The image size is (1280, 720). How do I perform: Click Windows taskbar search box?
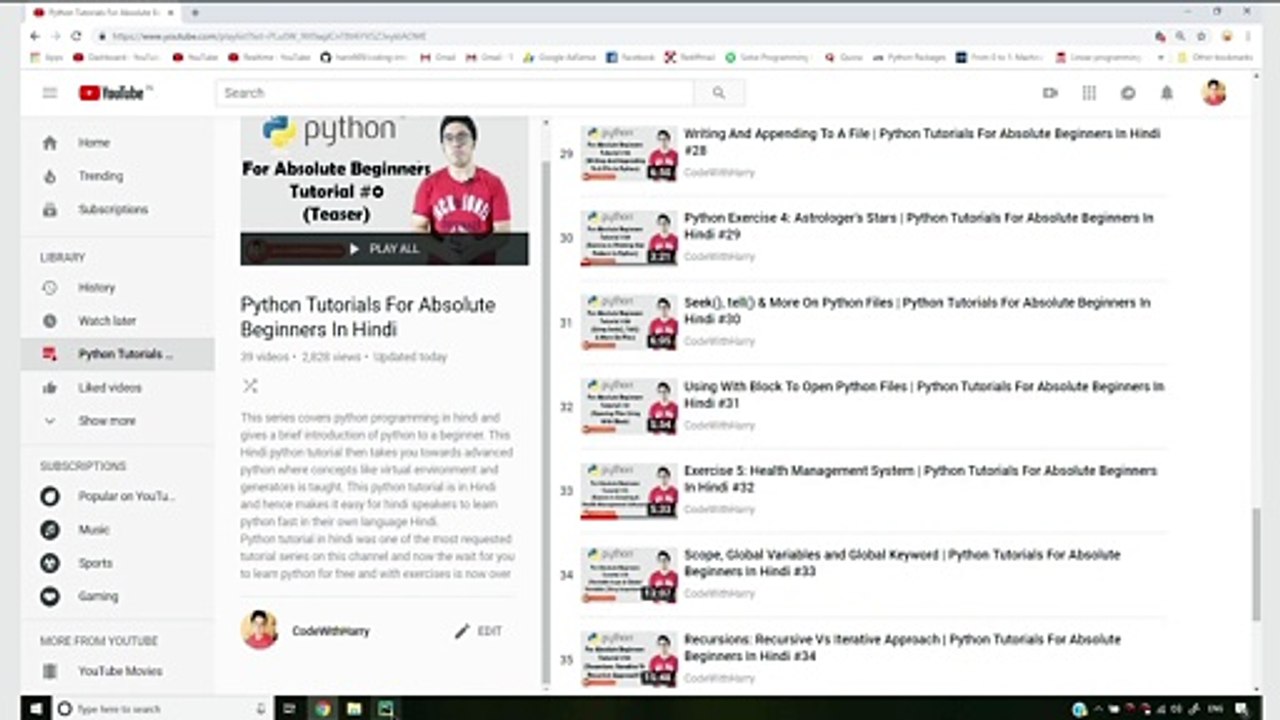point(162,708)
